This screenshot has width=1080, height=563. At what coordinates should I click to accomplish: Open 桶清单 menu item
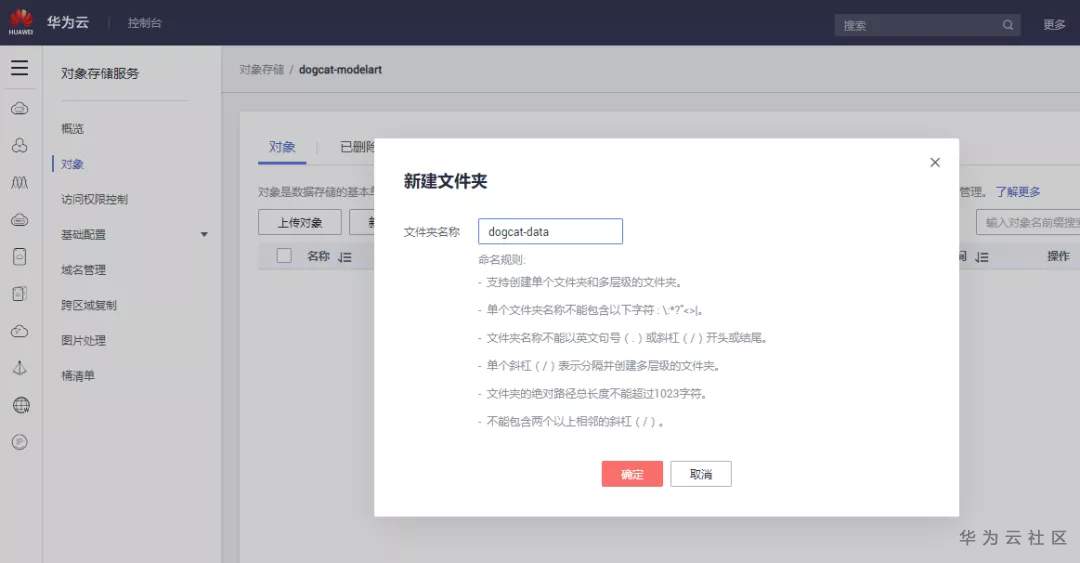click(x=78, y=376)
